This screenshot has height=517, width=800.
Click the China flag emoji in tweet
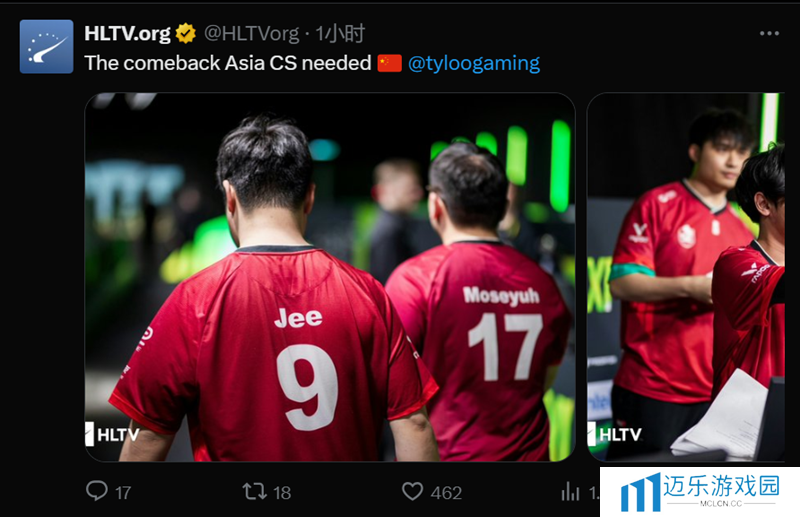tap(390, 63)
